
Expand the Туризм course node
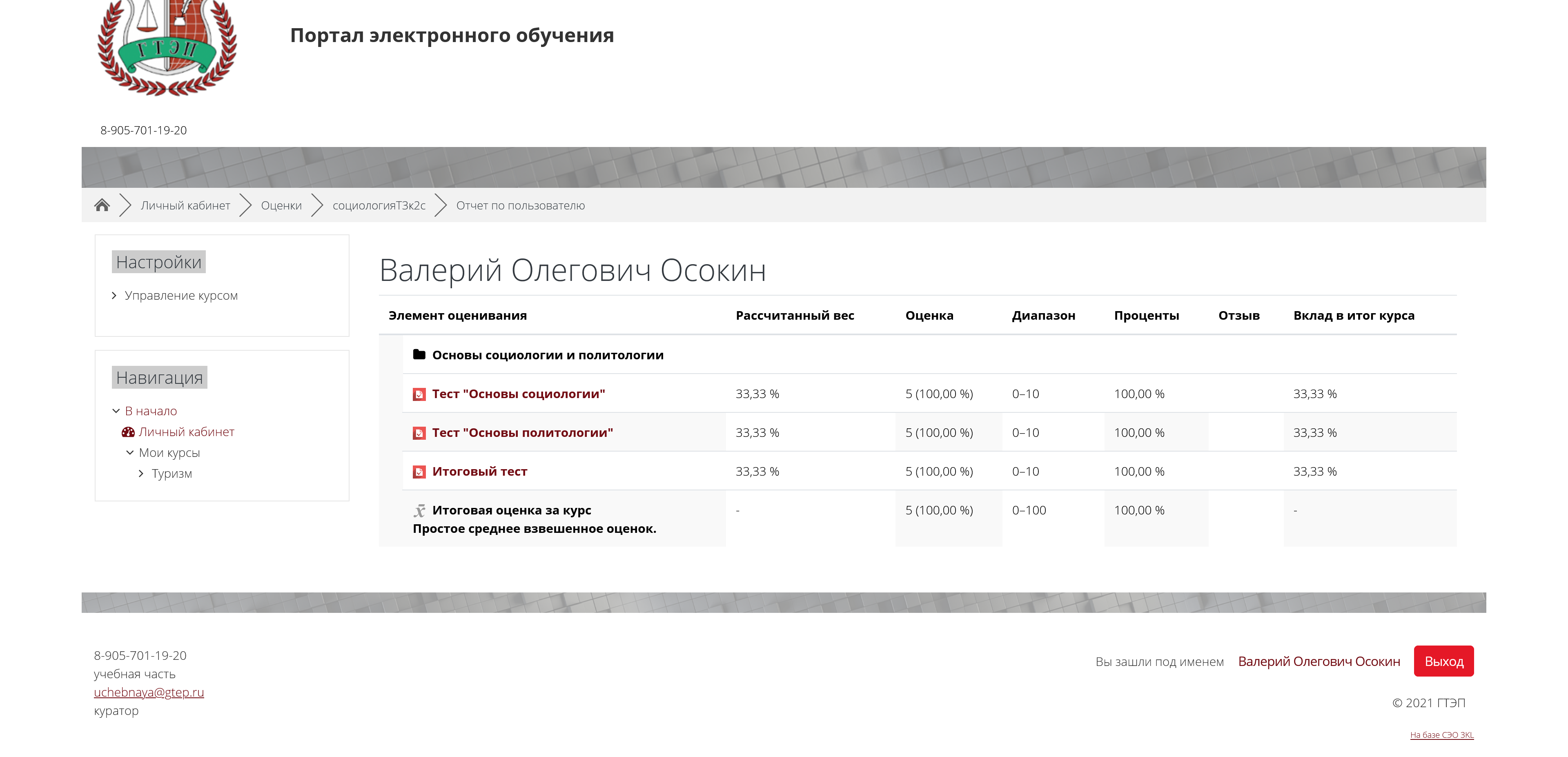pos(141,473)
